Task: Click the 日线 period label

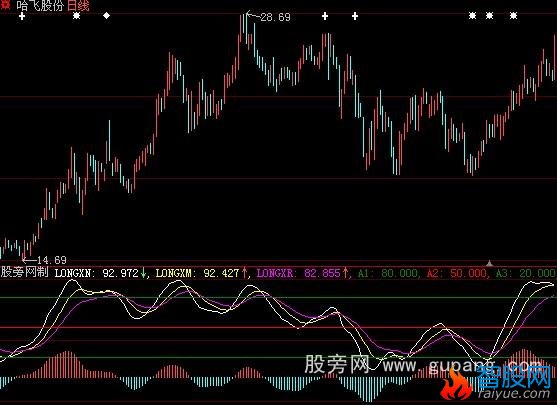Action: pyautogui.click(x=78, y=5)
